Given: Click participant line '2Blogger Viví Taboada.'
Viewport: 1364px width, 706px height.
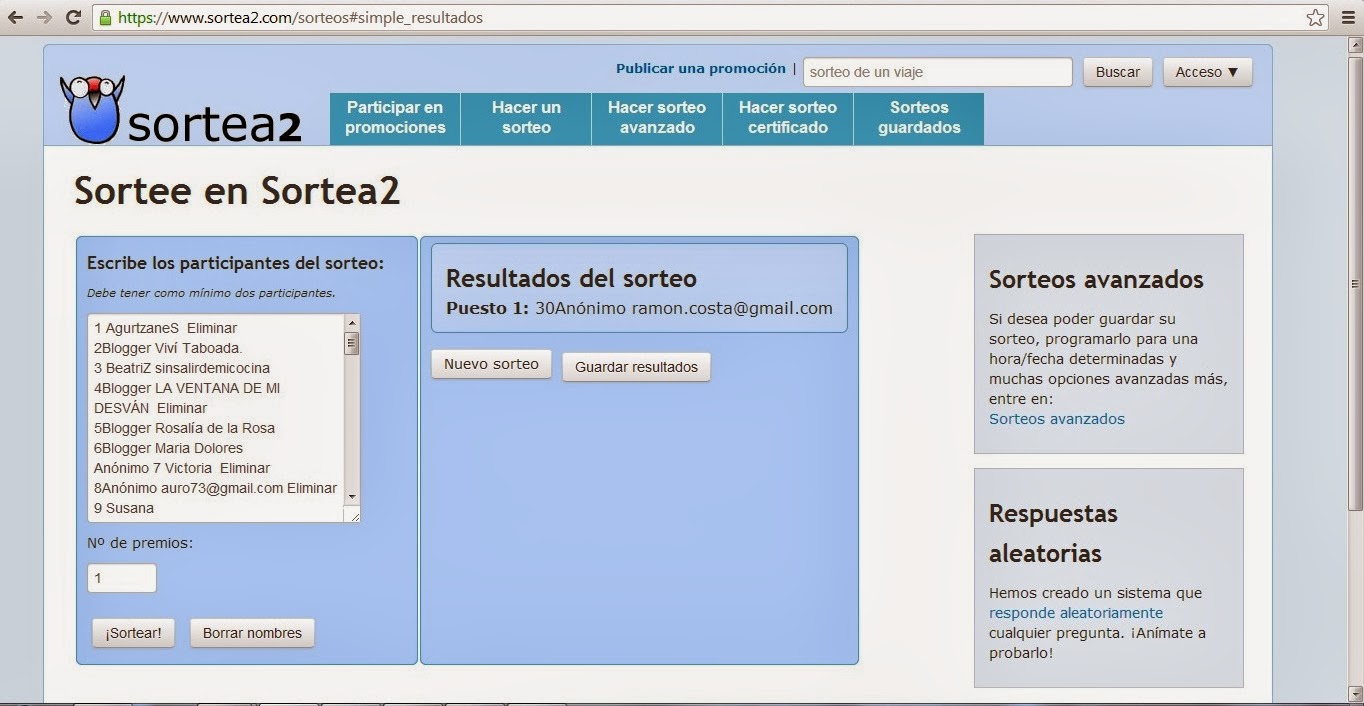Looking at the screenshot, I should pos(168,348).
